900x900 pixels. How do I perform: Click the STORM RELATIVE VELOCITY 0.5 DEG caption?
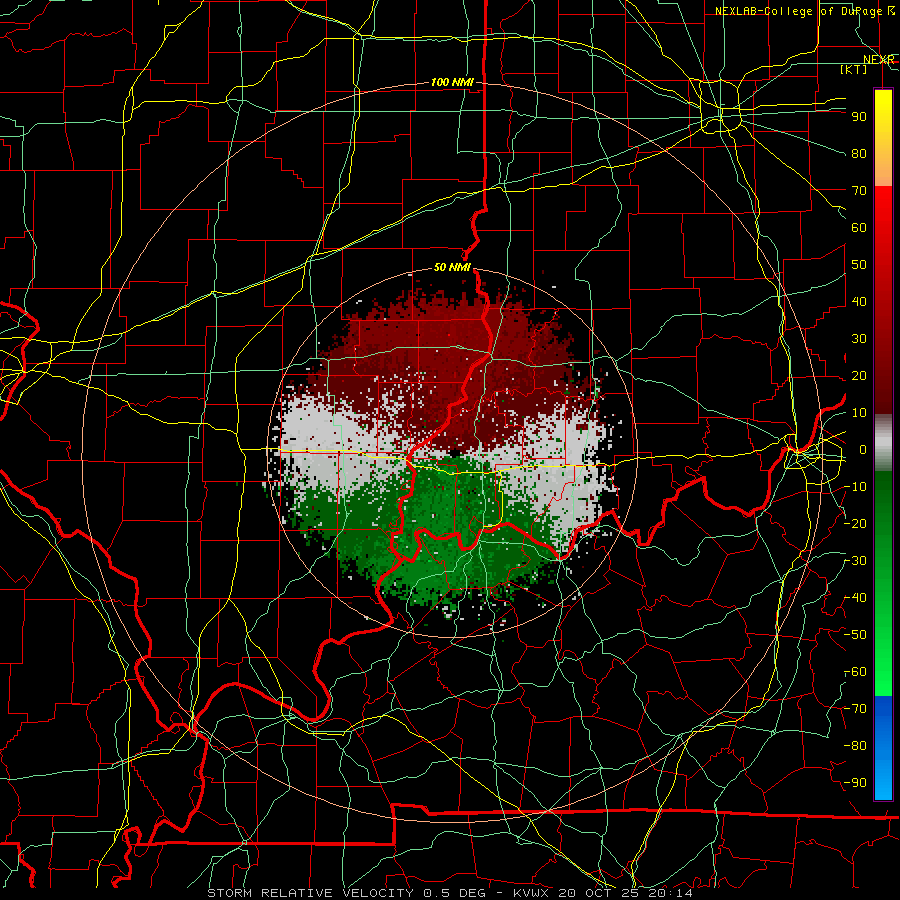(x=346, y=893)
